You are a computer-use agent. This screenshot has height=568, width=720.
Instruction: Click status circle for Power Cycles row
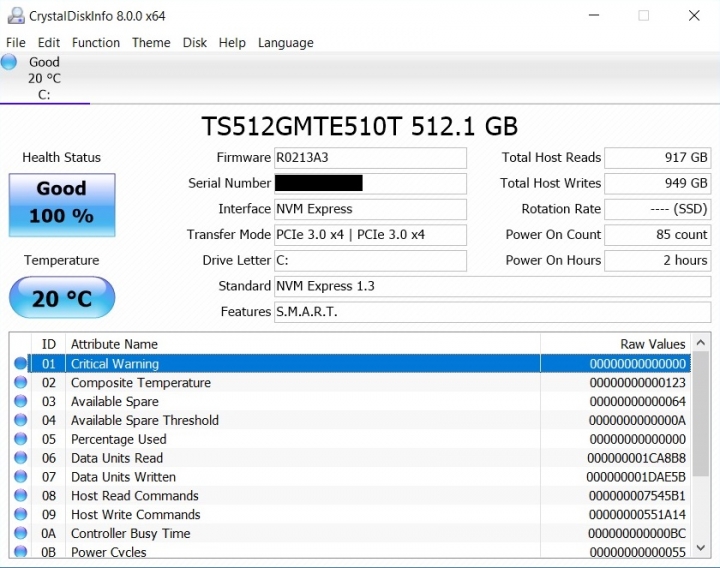pyautogui.click(x=21, y=551)
